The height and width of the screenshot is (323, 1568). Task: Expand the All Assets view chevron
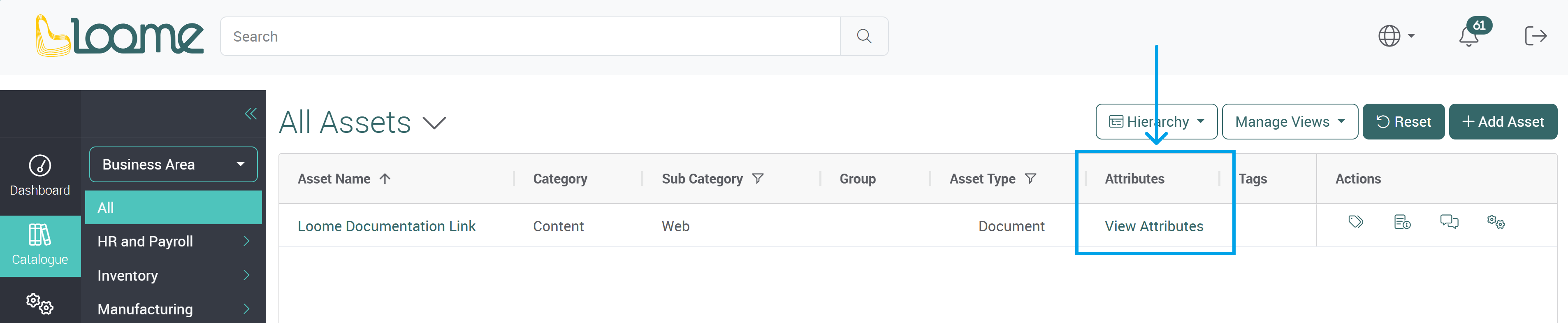(435, 124)
